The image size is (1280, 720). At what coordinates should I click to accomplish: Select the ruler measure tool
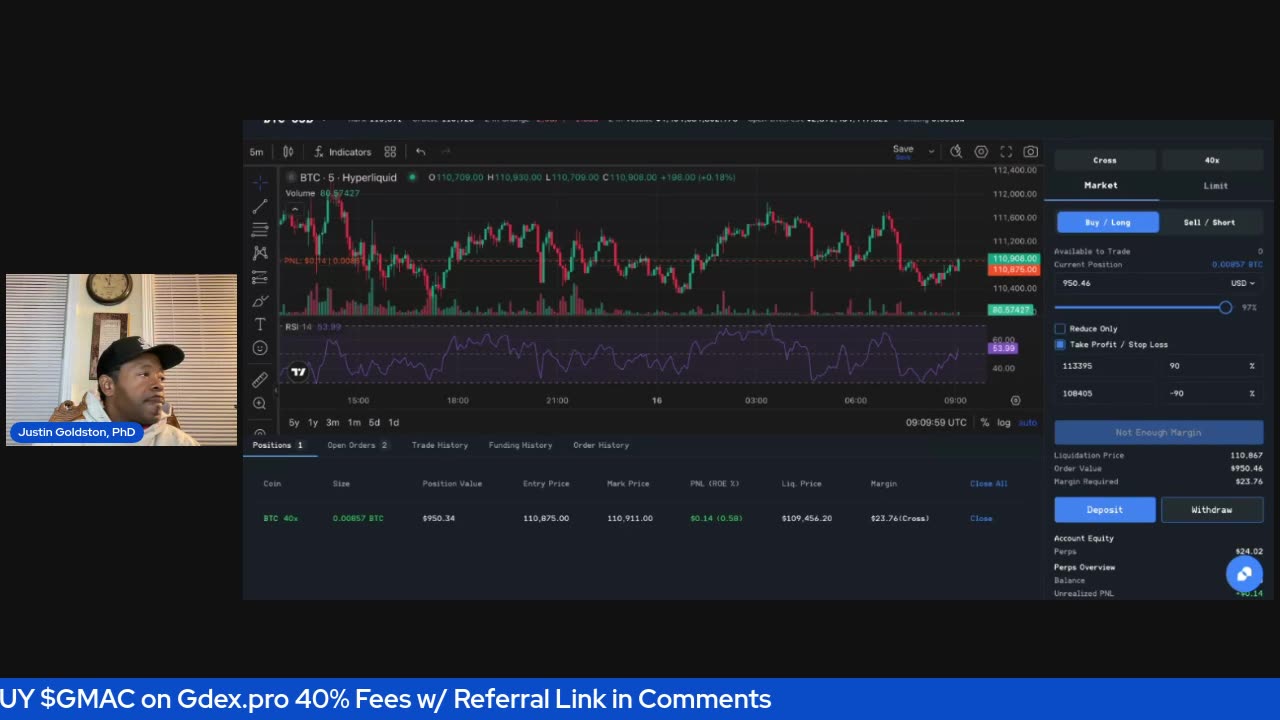click(260, 380)
